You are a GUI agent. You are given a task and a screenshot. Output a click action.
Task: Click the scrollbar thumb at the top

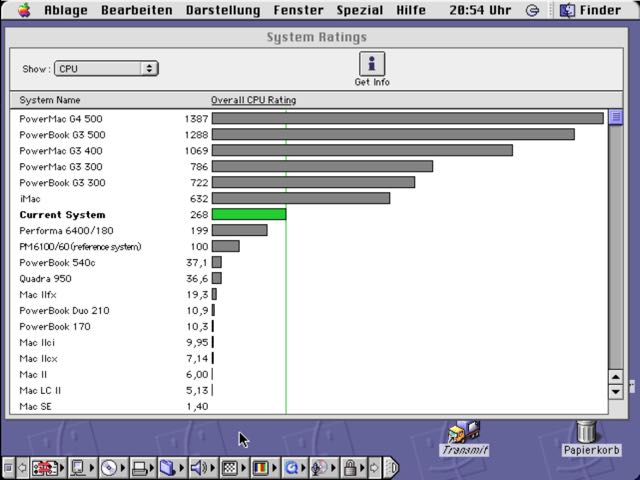[x=616, y=117]
